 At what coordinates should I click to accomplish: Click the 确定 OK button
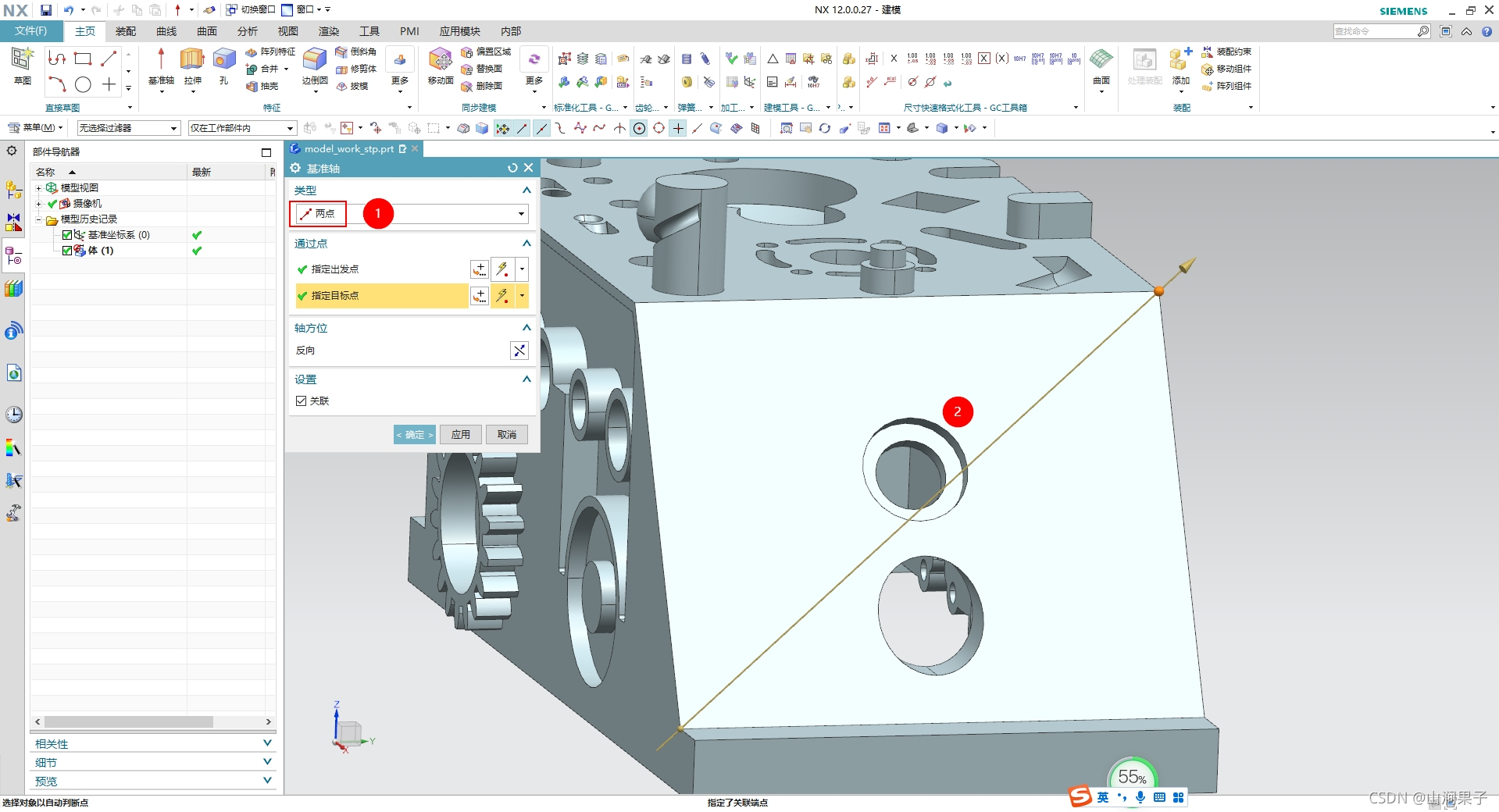[x=414, y=435]
